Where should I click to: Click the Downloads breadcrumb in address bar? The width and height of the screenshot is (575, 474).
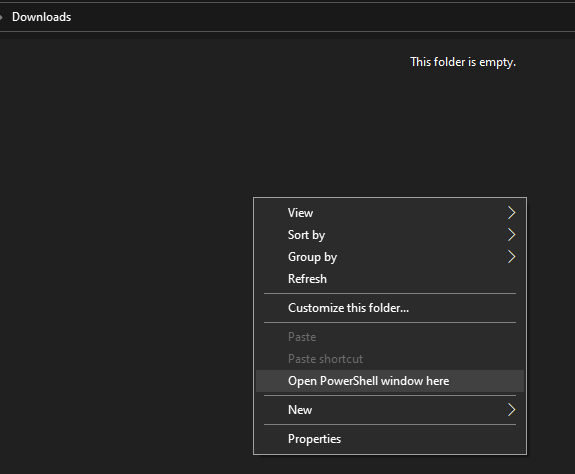[x=41, y=17]
